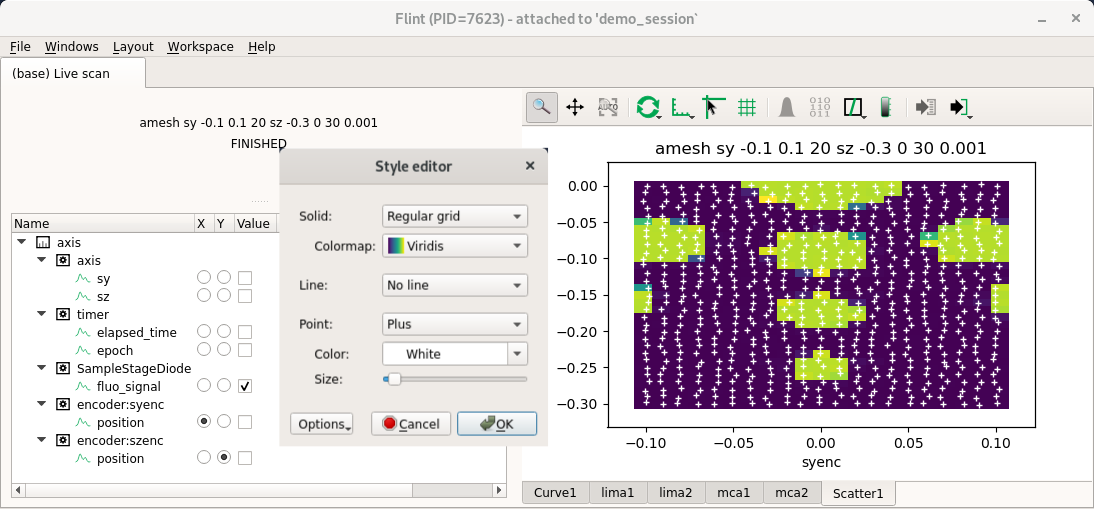Click Cancel in Style editor
This screenshot has height=509, width=1094.
pos(411,424)
